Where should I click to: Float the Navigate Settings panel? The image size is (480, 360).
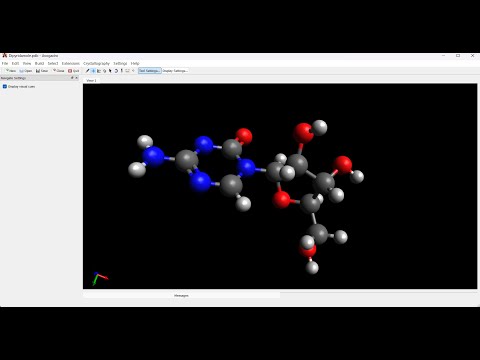72,78
